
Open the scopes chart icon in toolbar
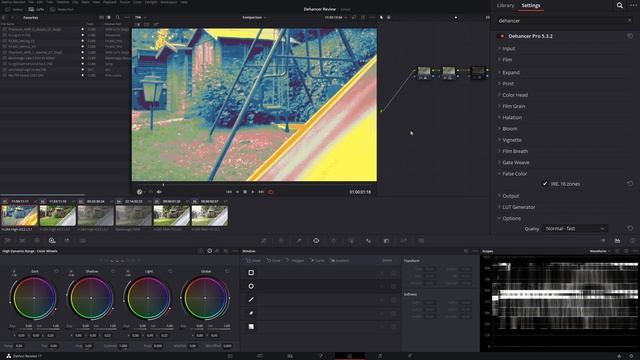click(x=617, y=241)
